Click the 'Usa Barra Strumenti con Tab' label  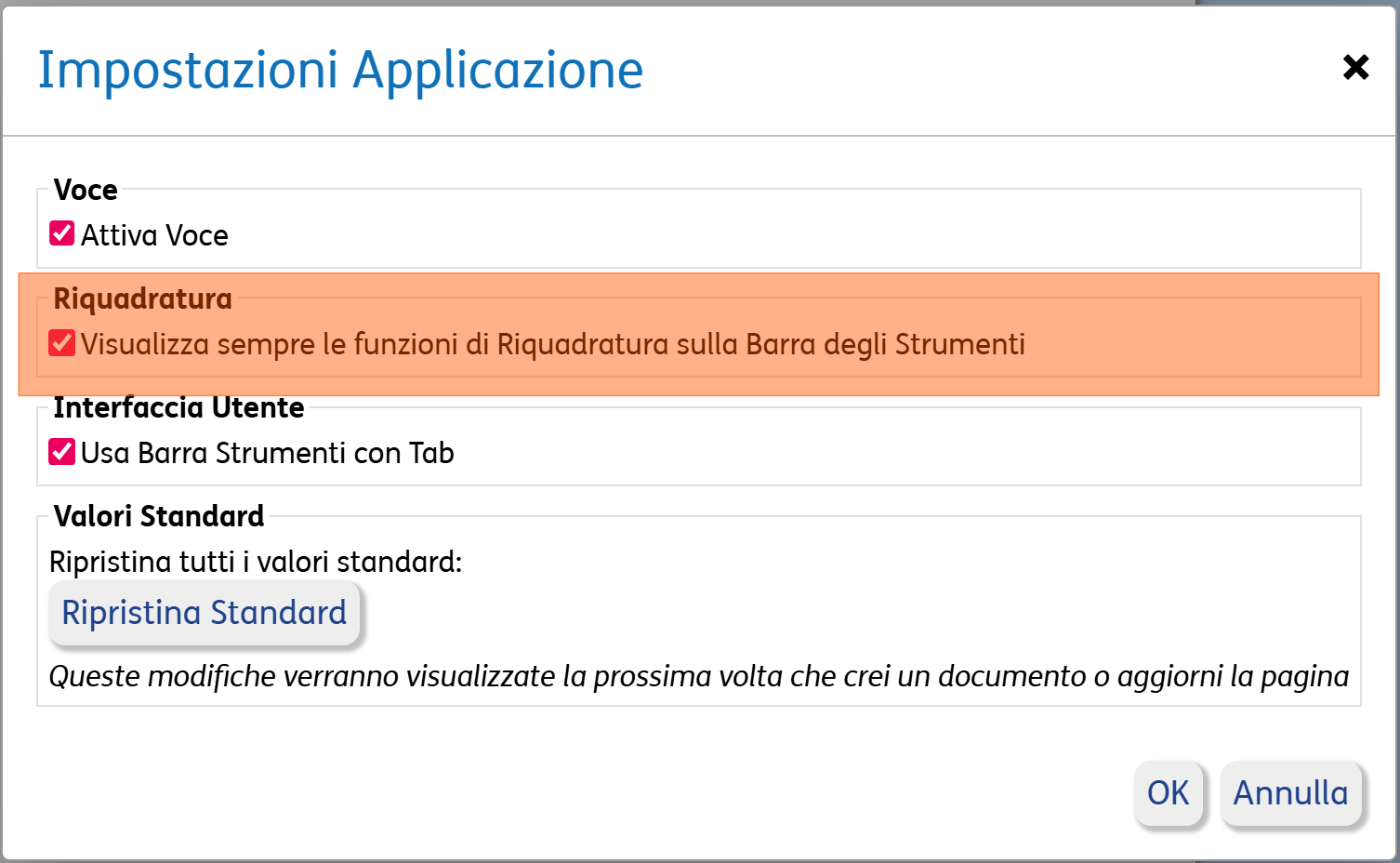pyautogui.click(x=268, y=453)
